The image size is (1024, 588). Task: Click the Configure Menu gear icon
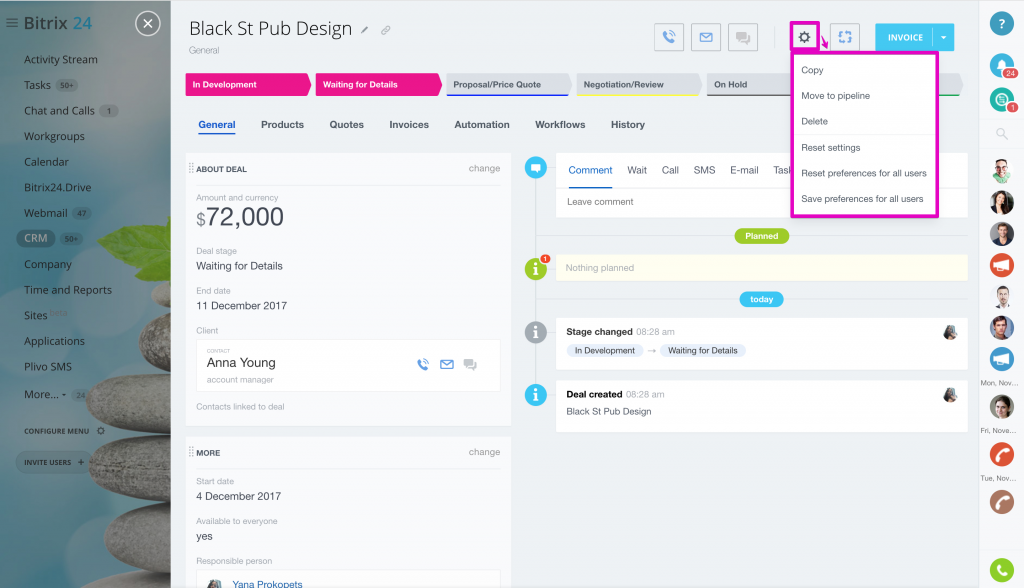pos(101,431)
